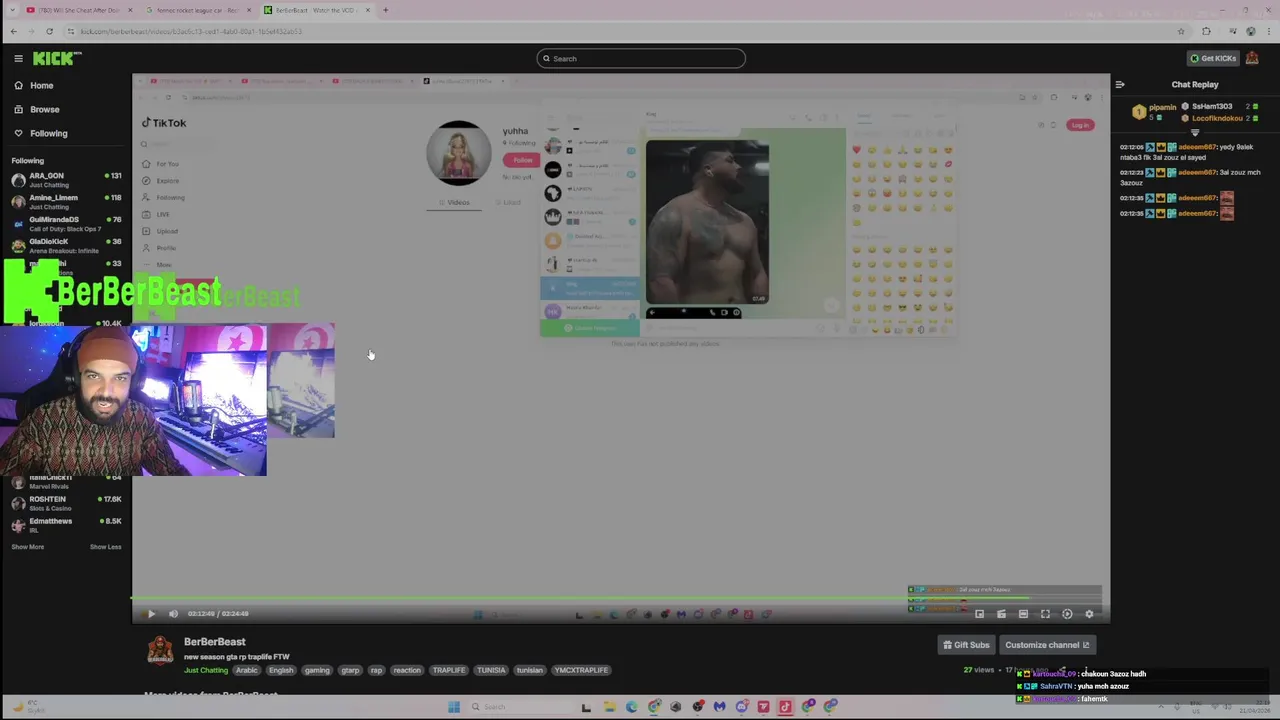Open the Kick hamburger sidebar menu
This screenshot has width=1280, height=720.
[18, 58]
